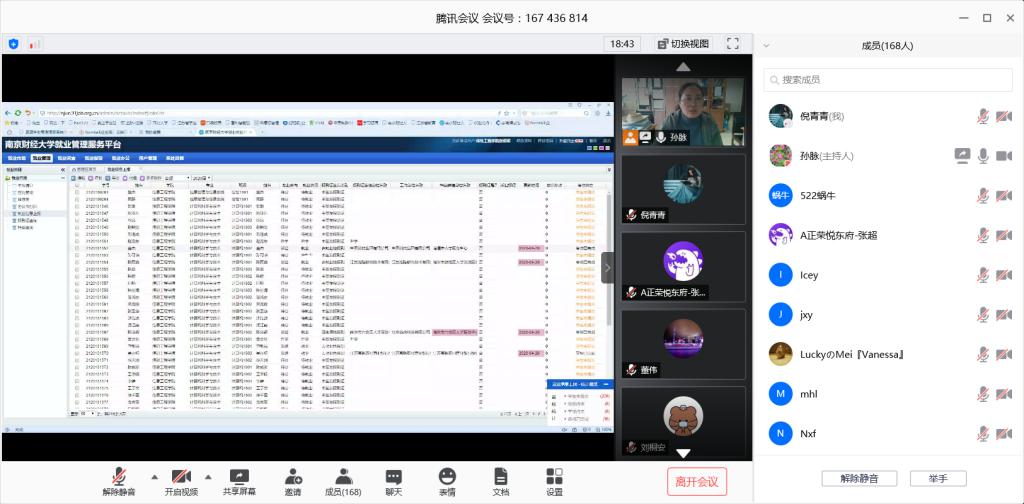Collapse the video strip using the side chevron

tap(607, 267)
